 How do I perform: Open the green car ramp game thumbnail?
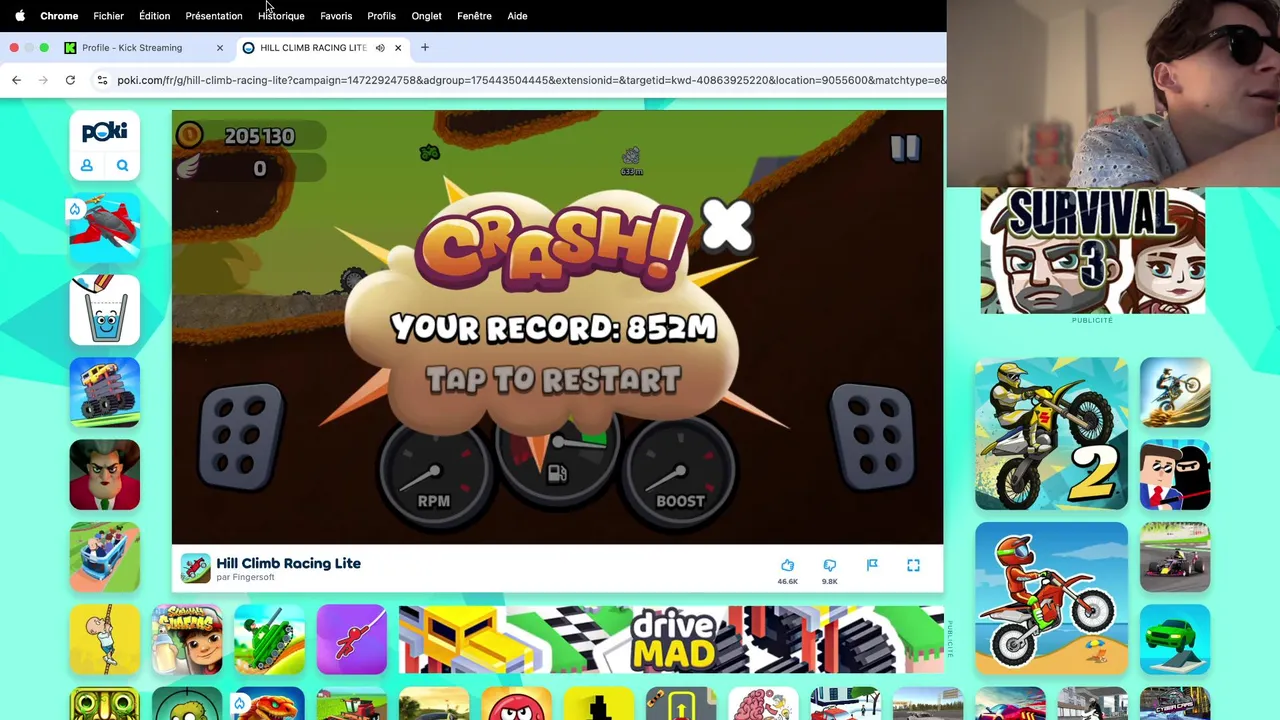(1175, 640)
